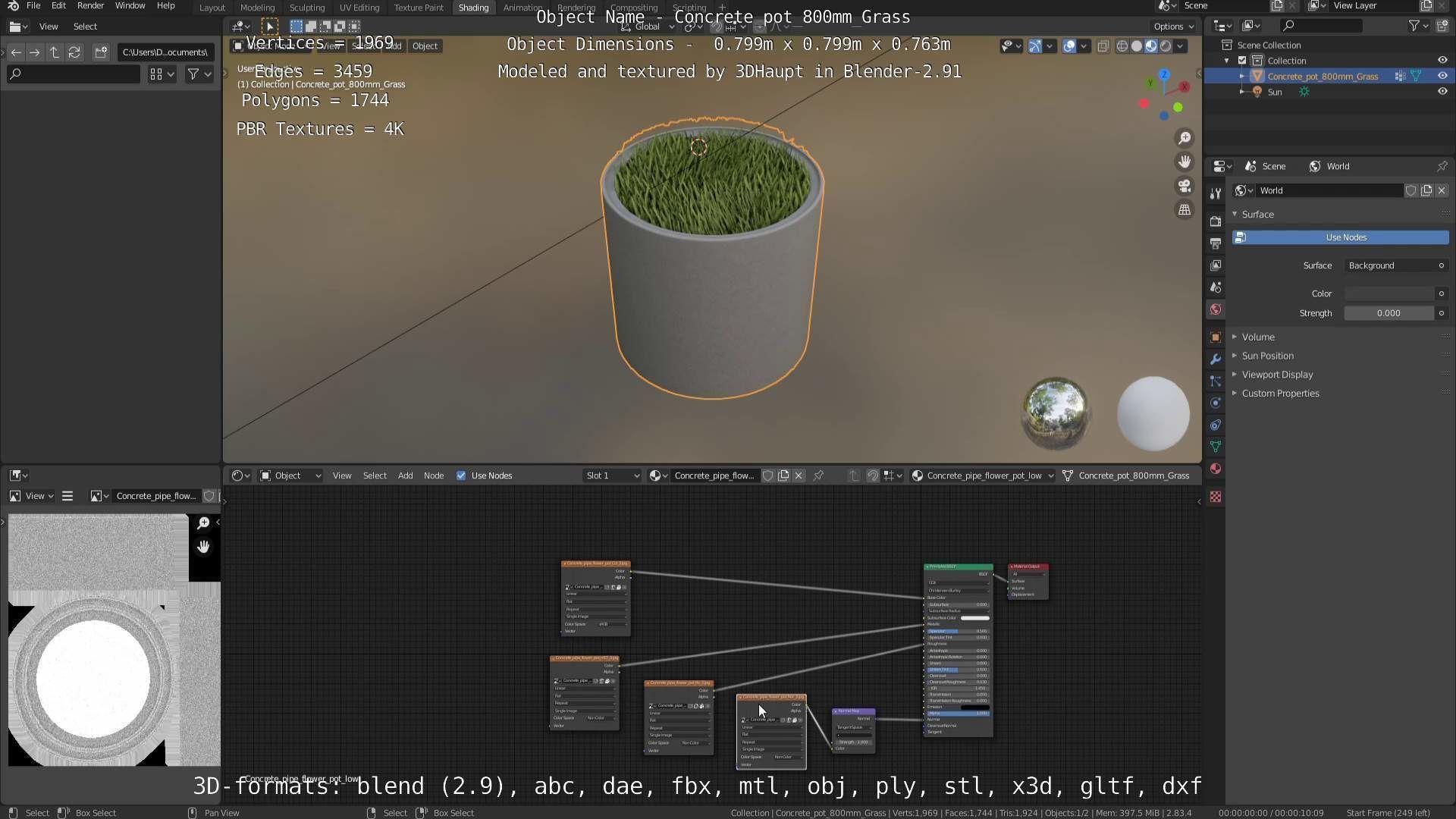Toggle Collection exclude checkbox in Outliner
The height and width of the screenshot is (819, 1456).
click(1242, 61)
